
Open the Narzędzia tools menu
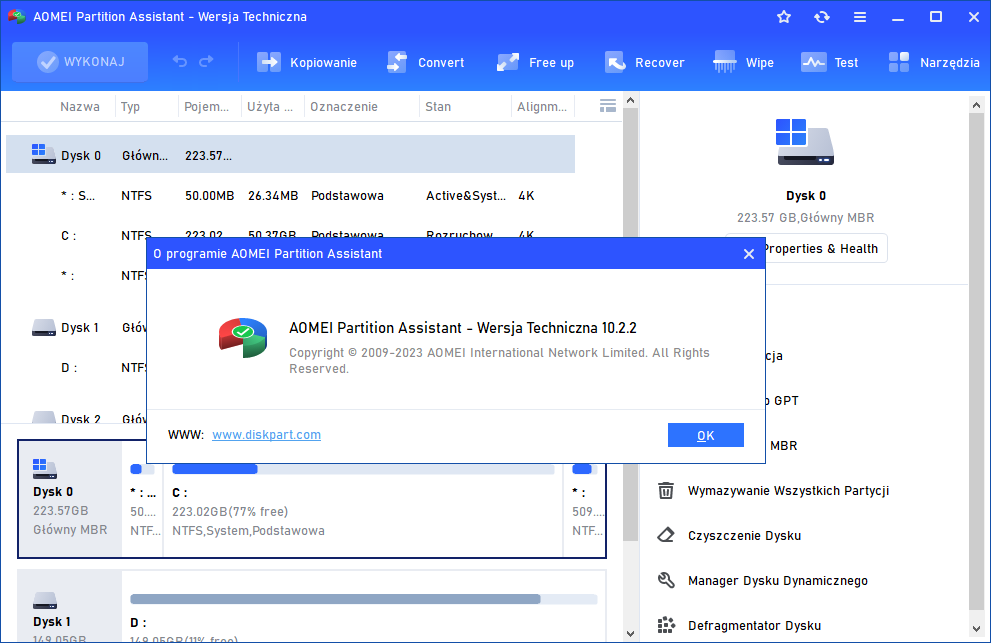tap(933, 62)
